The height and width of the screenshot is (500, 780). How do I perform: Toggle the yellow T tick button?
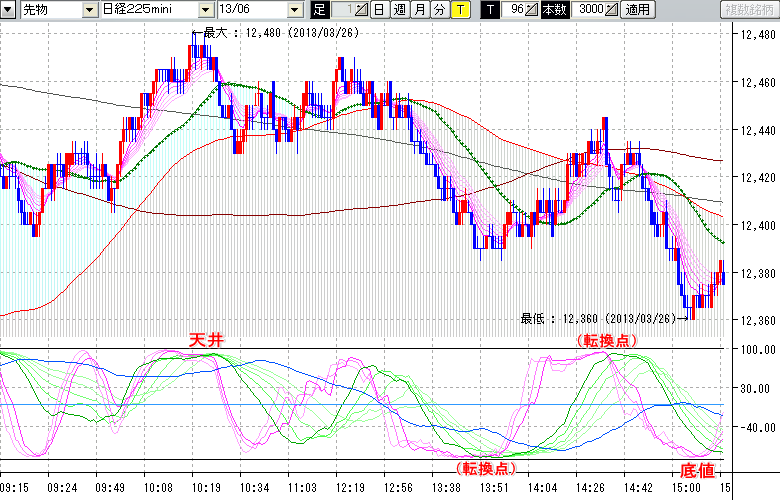pos(458,10)
